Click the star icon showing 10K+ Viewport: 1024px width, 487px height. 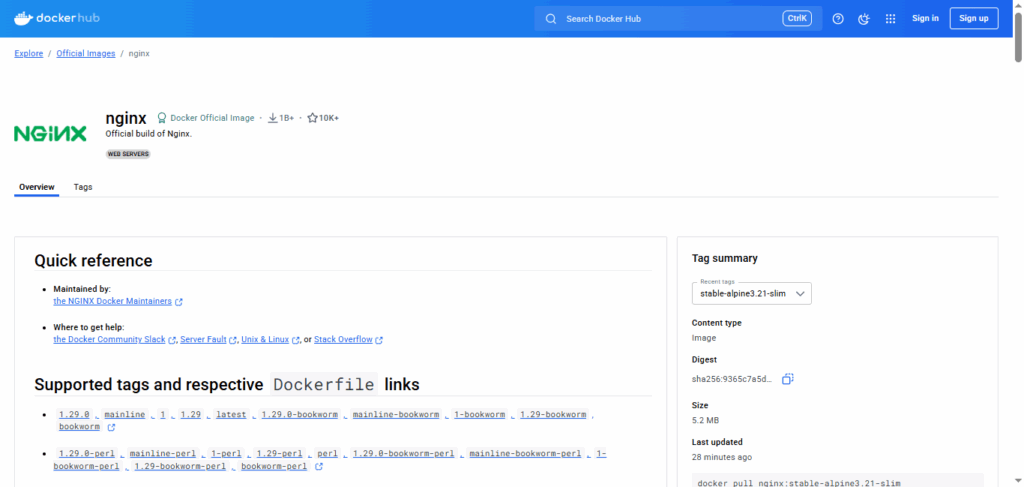click(312, 118)
